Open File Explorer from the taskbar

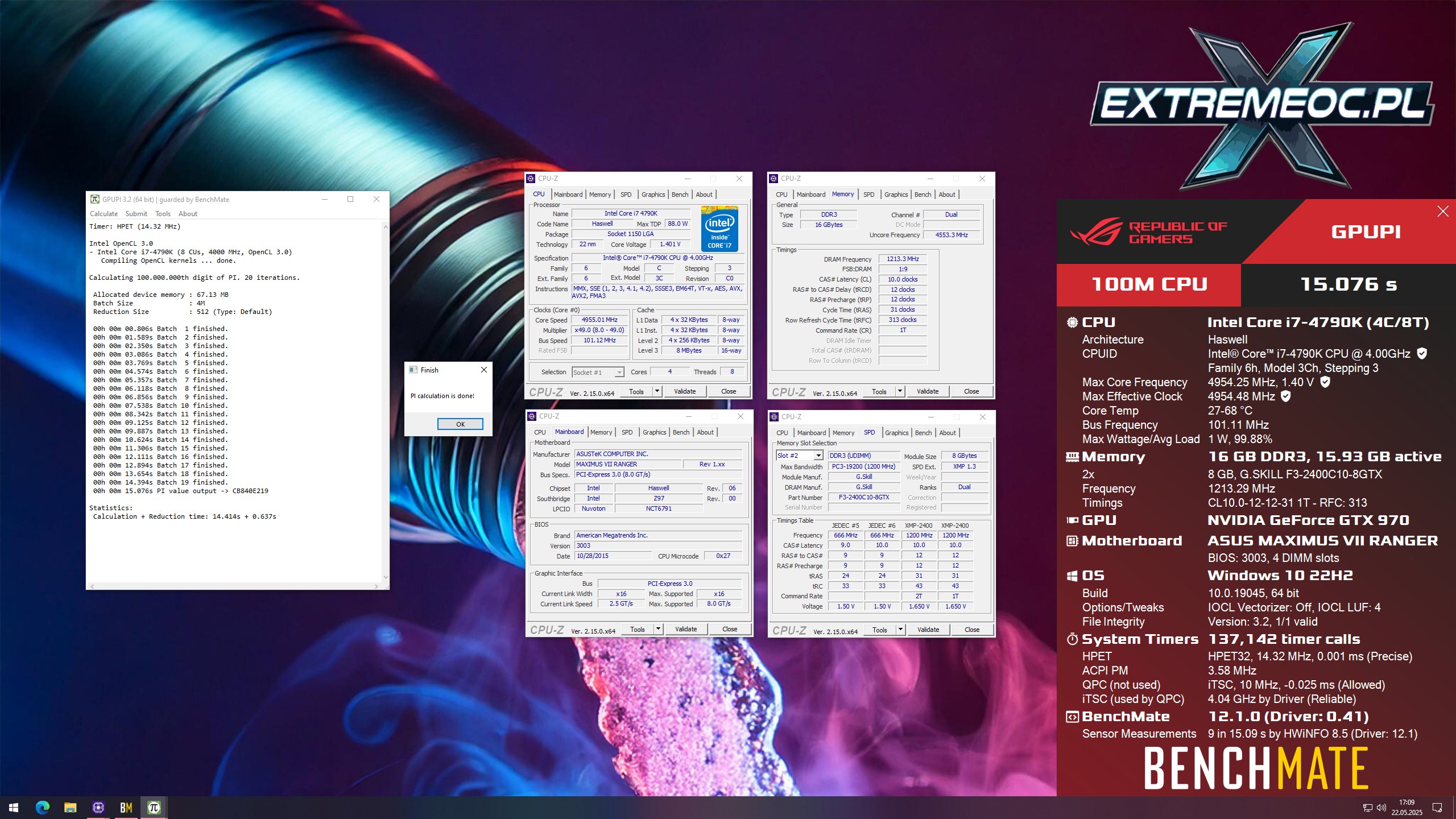click(70, 808)
